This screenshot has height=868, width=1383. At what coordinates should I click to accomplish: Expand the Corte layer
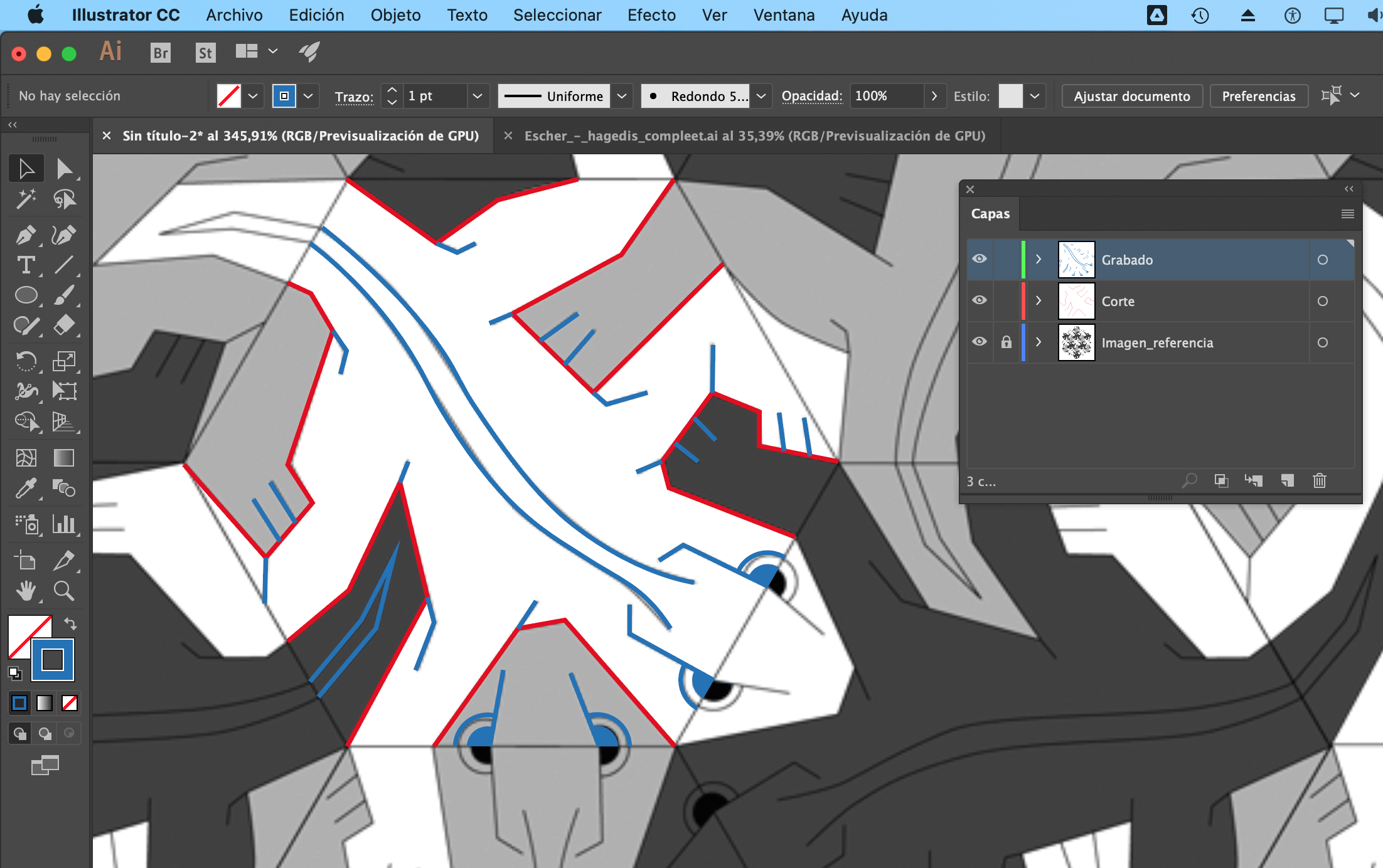point(1039,300)
